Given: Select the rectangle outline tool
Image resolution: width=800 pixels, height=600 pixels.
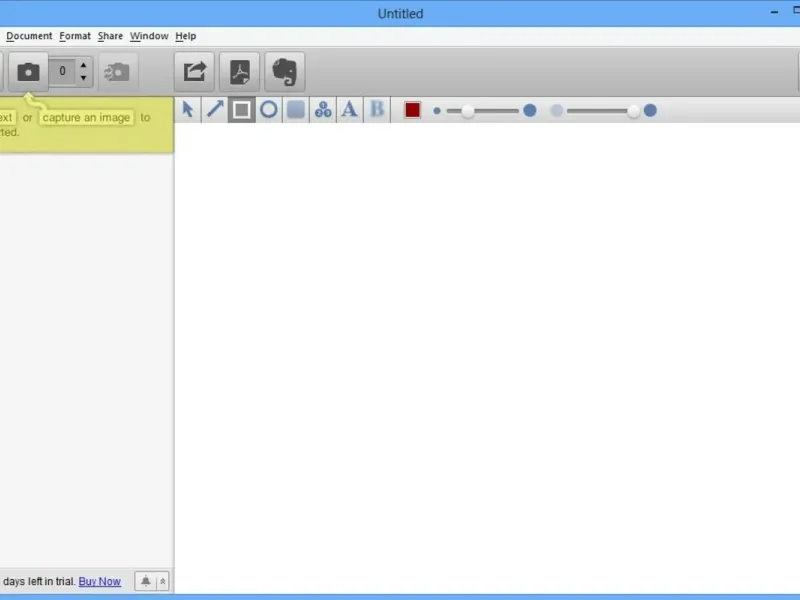Looking at the screenshot, I should coord(242,110).
